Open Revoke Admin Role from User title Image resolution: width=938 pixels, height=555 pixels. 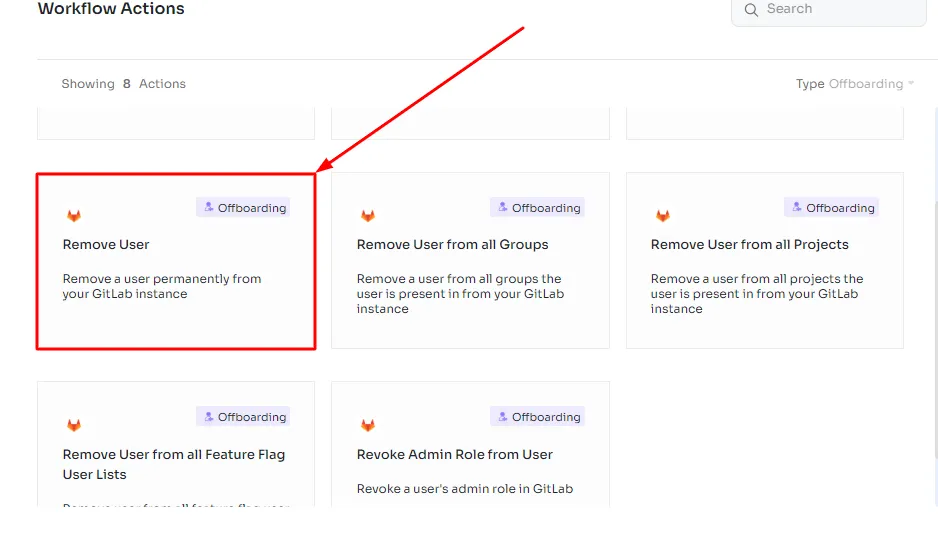455,455
